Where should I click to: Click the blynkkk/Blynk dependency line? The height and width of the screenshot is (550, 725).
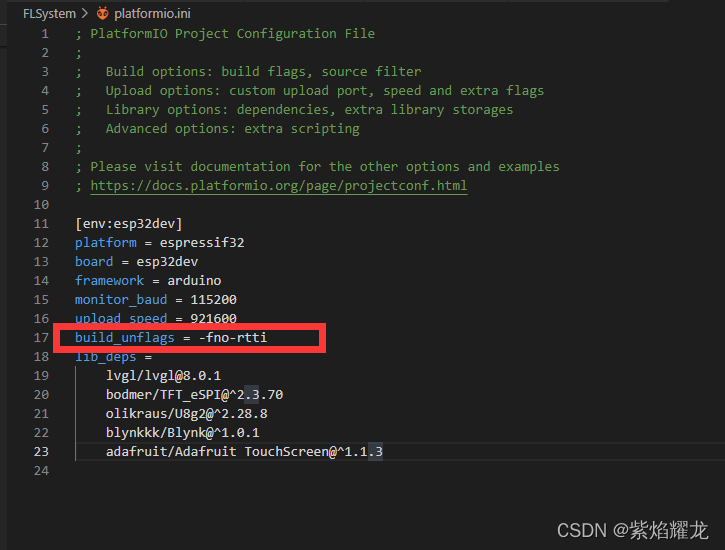pos(183,433)
